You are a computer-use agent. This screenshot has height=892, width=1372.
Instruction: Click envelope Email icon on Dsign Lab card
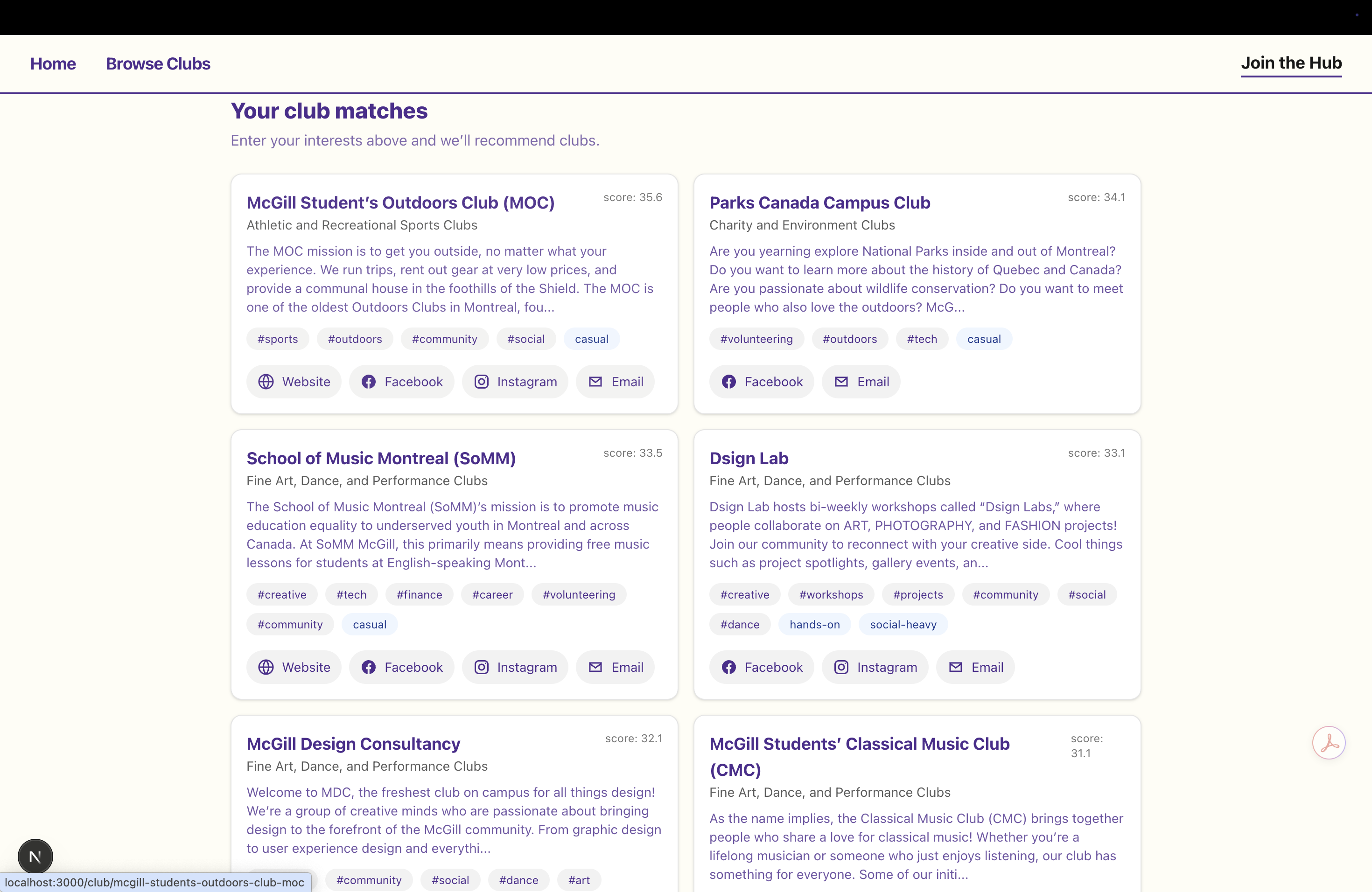point(955,667)
